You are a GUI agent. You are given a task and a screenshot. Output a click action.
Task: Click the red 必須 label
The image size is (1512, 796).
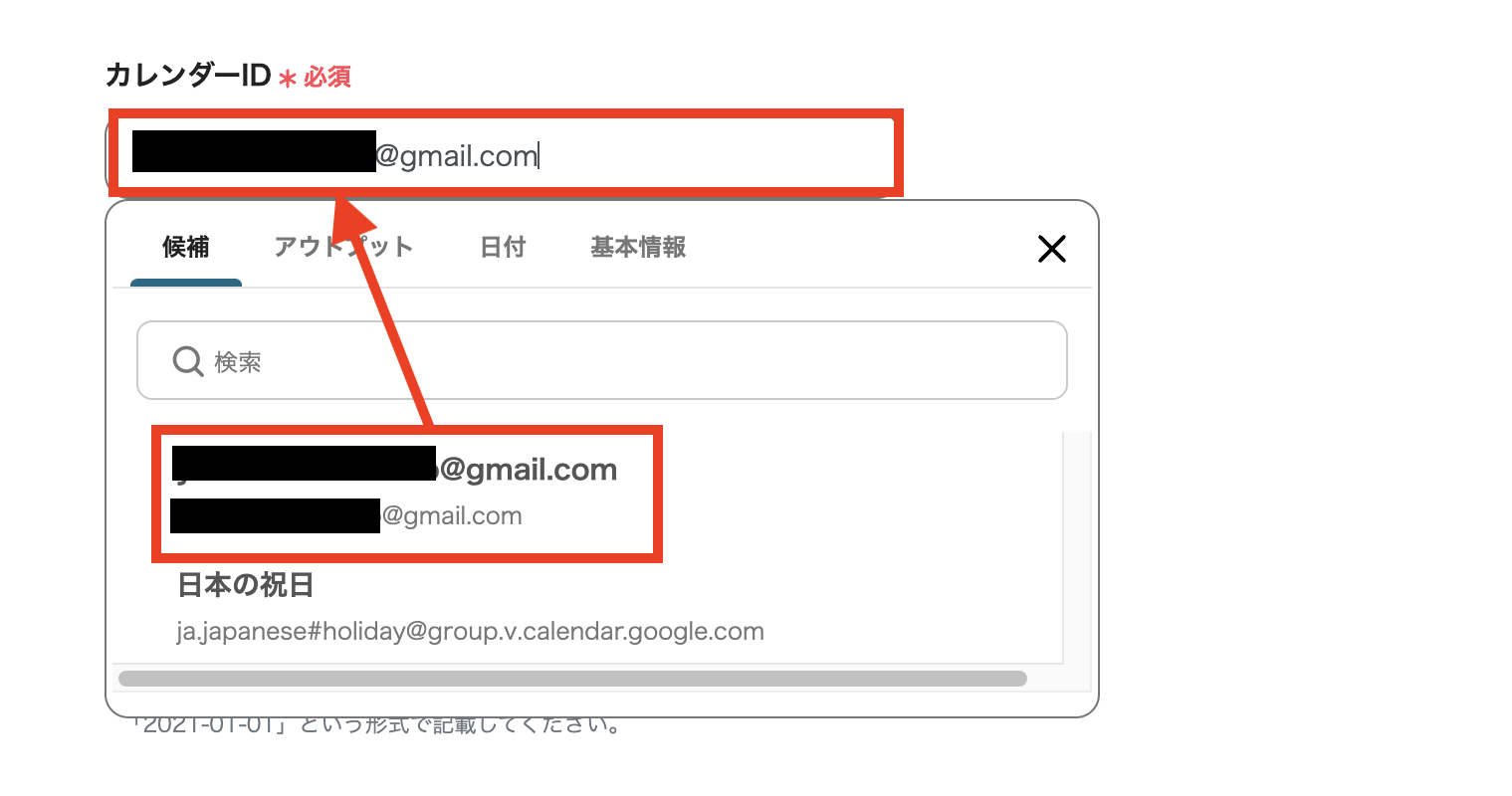click(x=327, y=77)
